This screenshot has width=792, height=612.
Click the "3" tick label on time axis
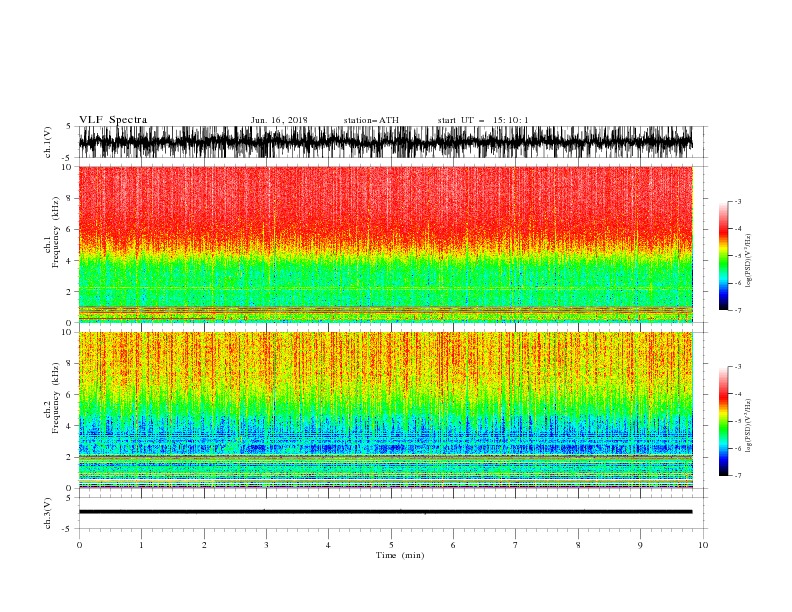[266, 545]
